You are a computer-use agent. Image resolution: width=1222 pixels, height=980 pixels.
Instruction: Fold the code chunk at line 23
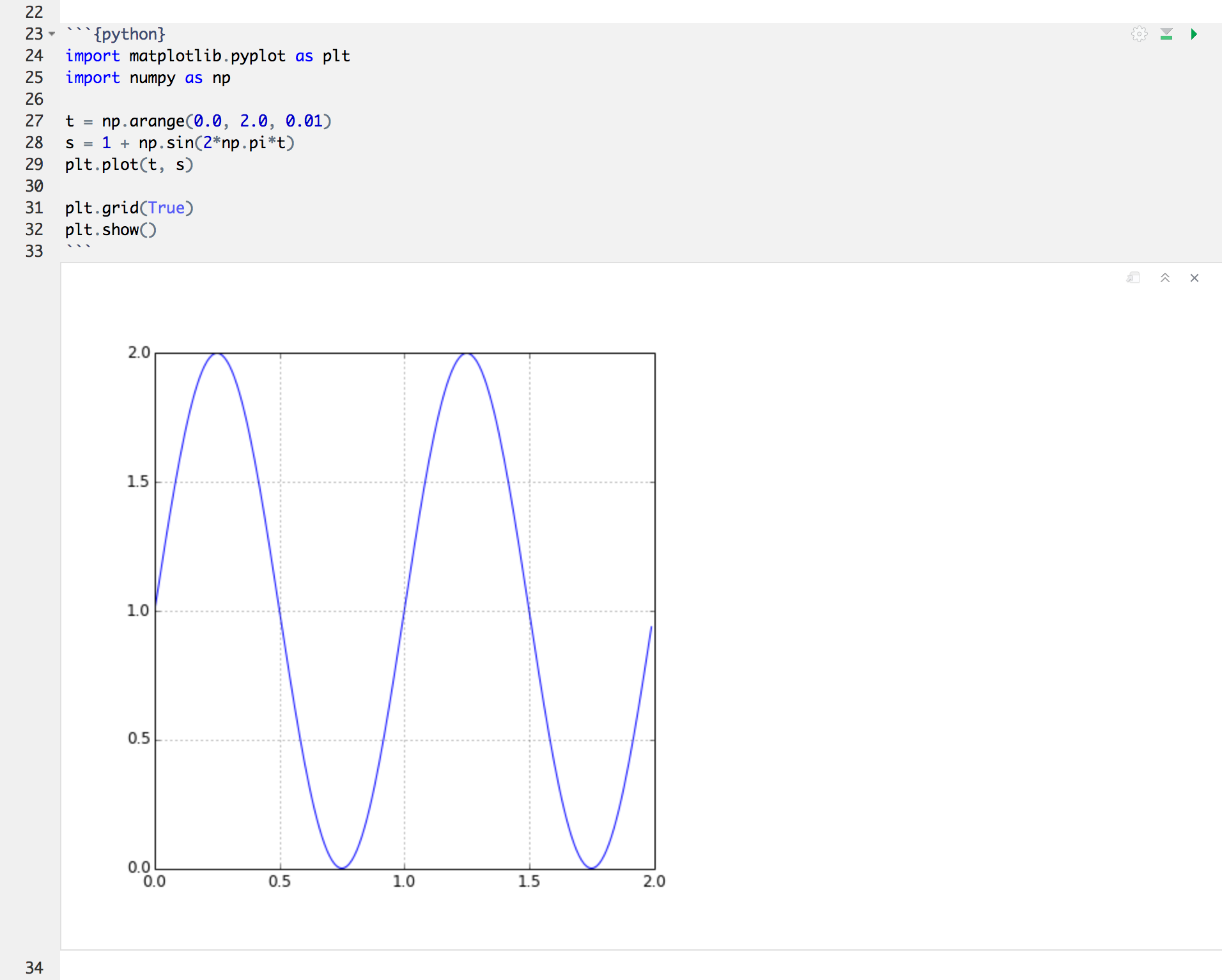tap(52, 34)
